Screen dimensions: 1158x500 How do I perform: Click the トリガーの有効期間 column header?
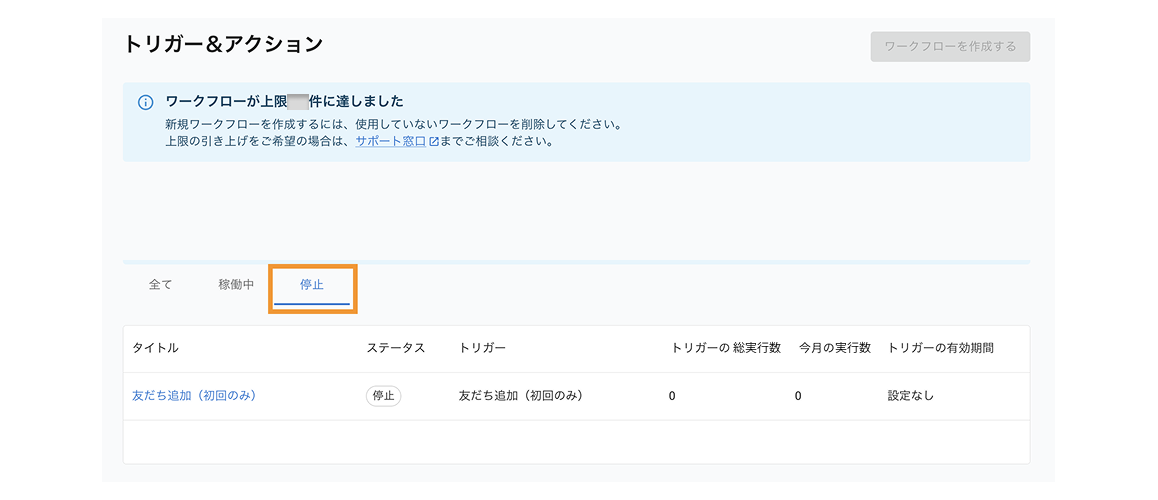pos(940,348)
